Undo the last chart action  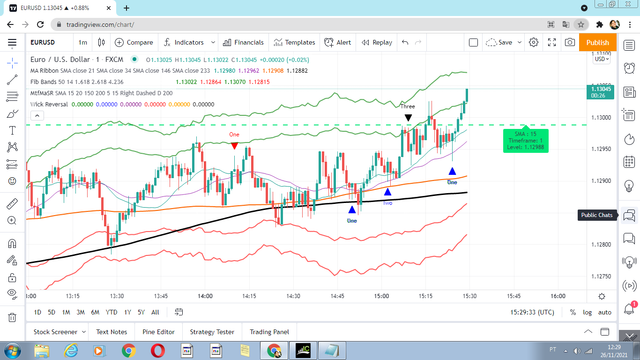tap(405, 42)
